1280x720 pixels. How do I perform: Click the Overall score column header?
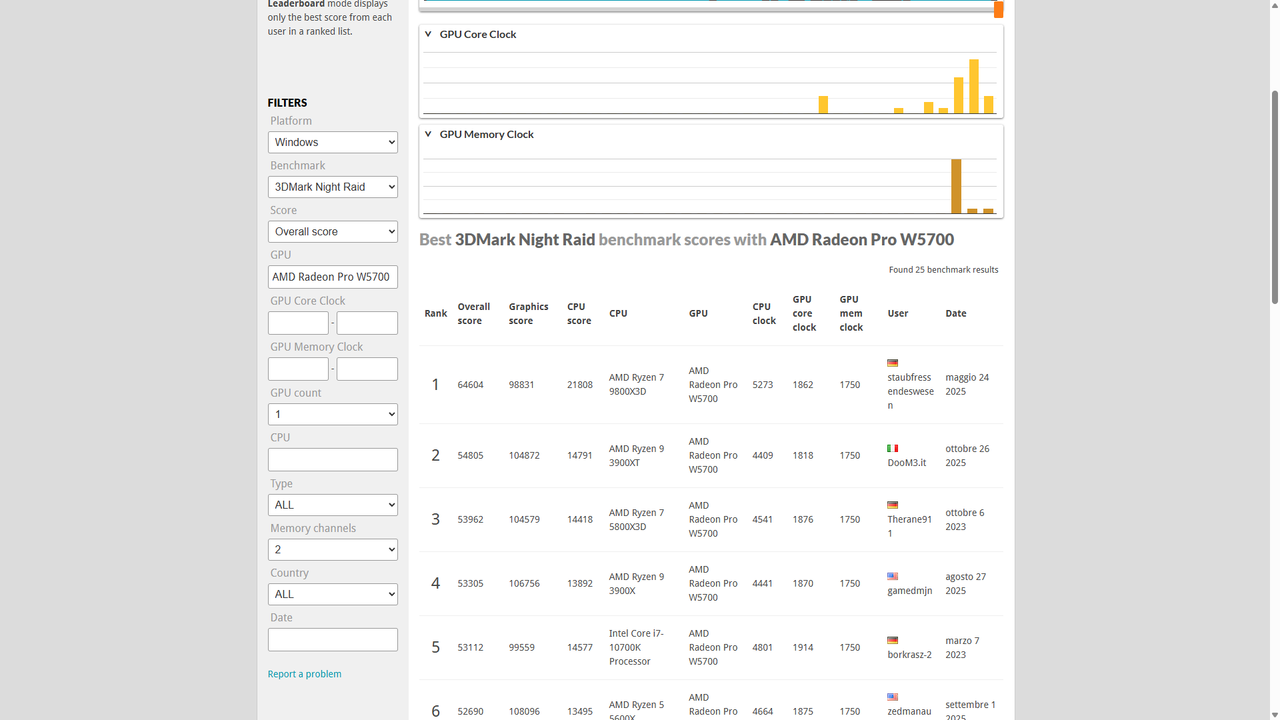click(x=474, y=314)
